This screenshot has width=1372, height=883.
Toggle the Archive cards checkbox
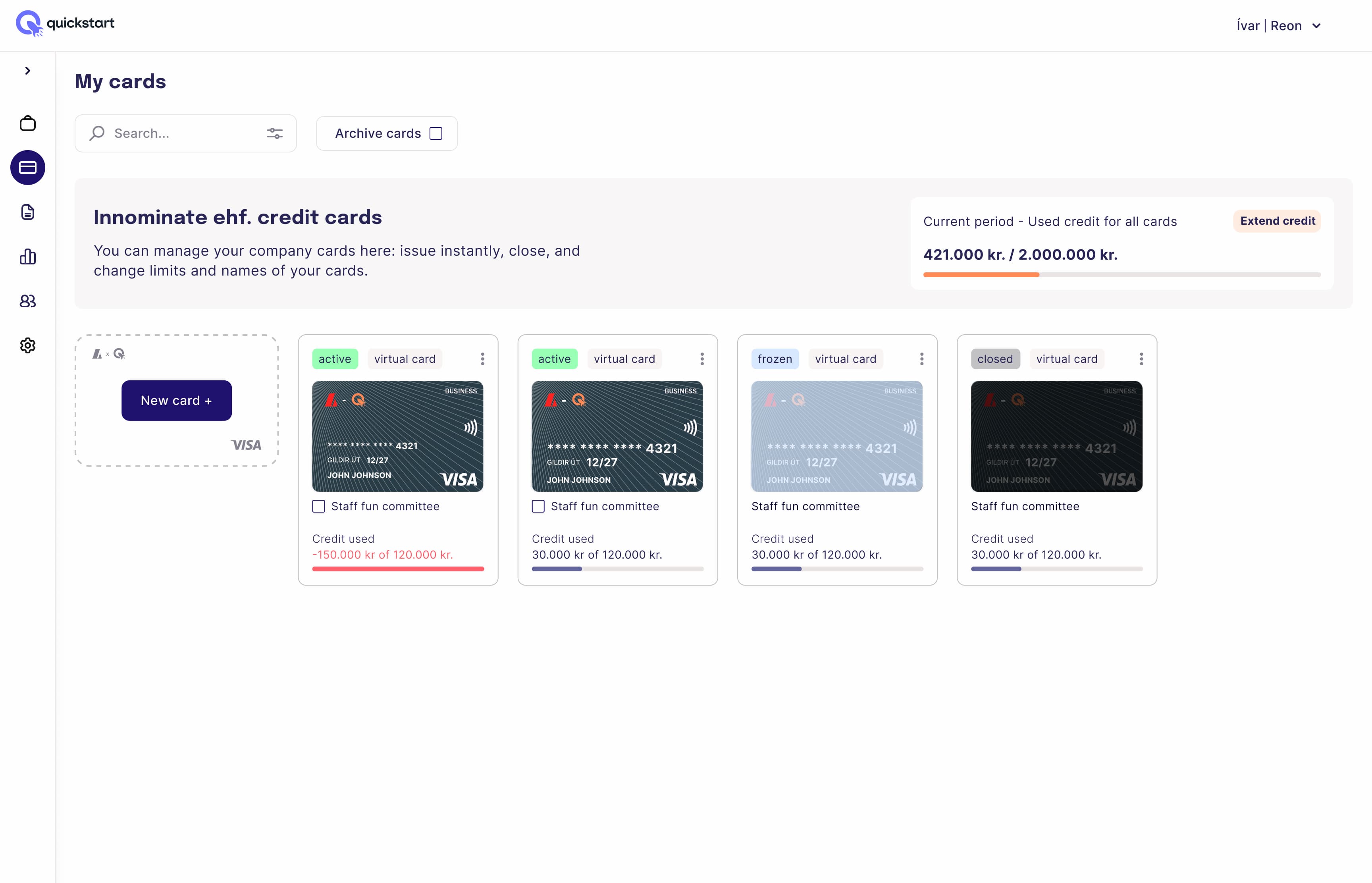tap(436, 133)
